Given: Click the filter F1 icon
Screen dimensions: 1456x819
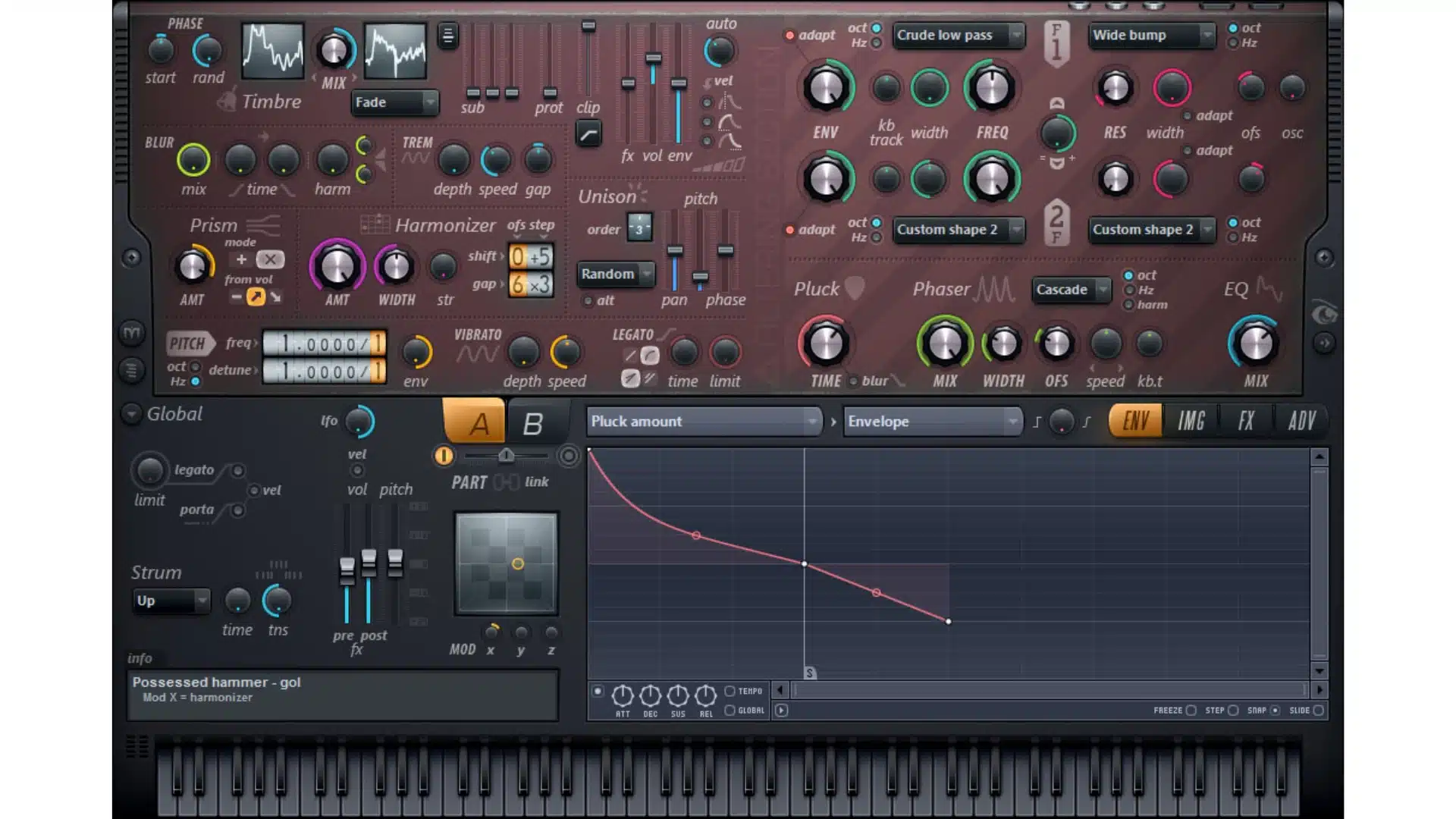Looking at the screenshot, I should tap(1056, 43).
